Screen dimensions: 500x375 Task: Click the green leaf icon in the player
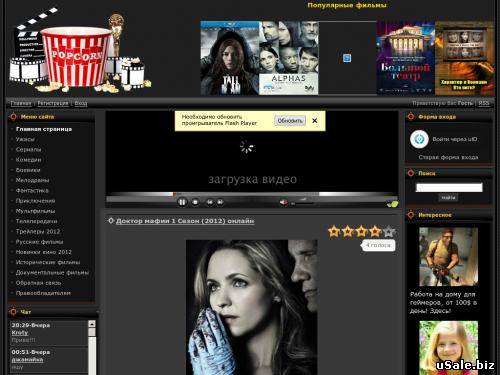click(393, 204)
